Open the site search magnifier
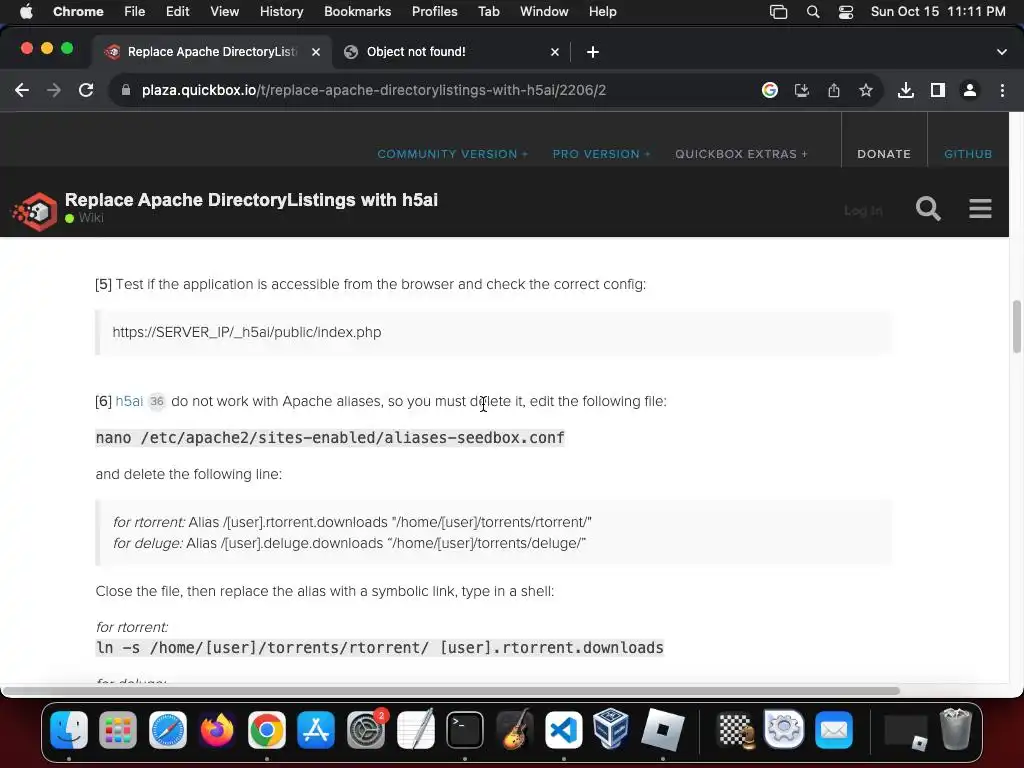Viewport: 1024px width, 768px height. coord(928,209)
